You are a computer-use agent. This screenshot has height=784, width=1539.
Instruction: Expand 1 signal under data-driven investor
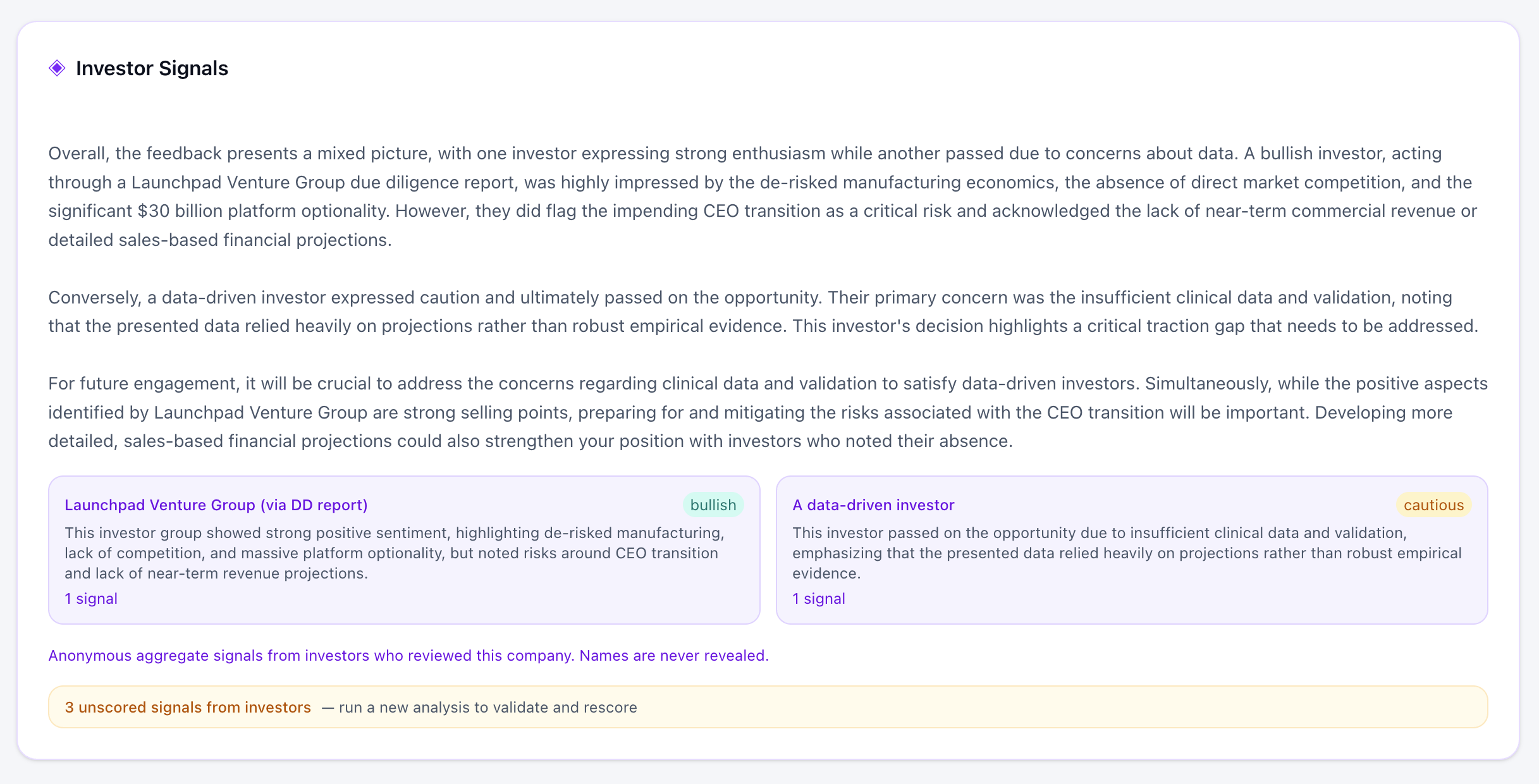818,598
